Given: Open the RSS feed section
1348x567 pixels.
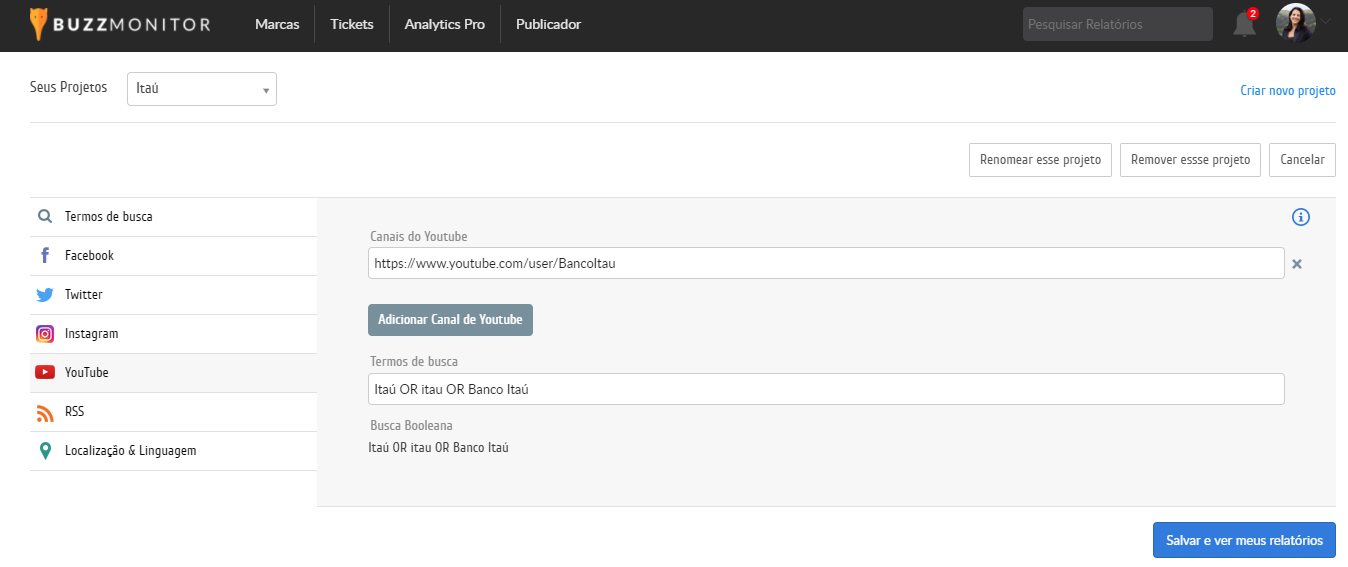Looking at the screenshot, I should [74, 412].
